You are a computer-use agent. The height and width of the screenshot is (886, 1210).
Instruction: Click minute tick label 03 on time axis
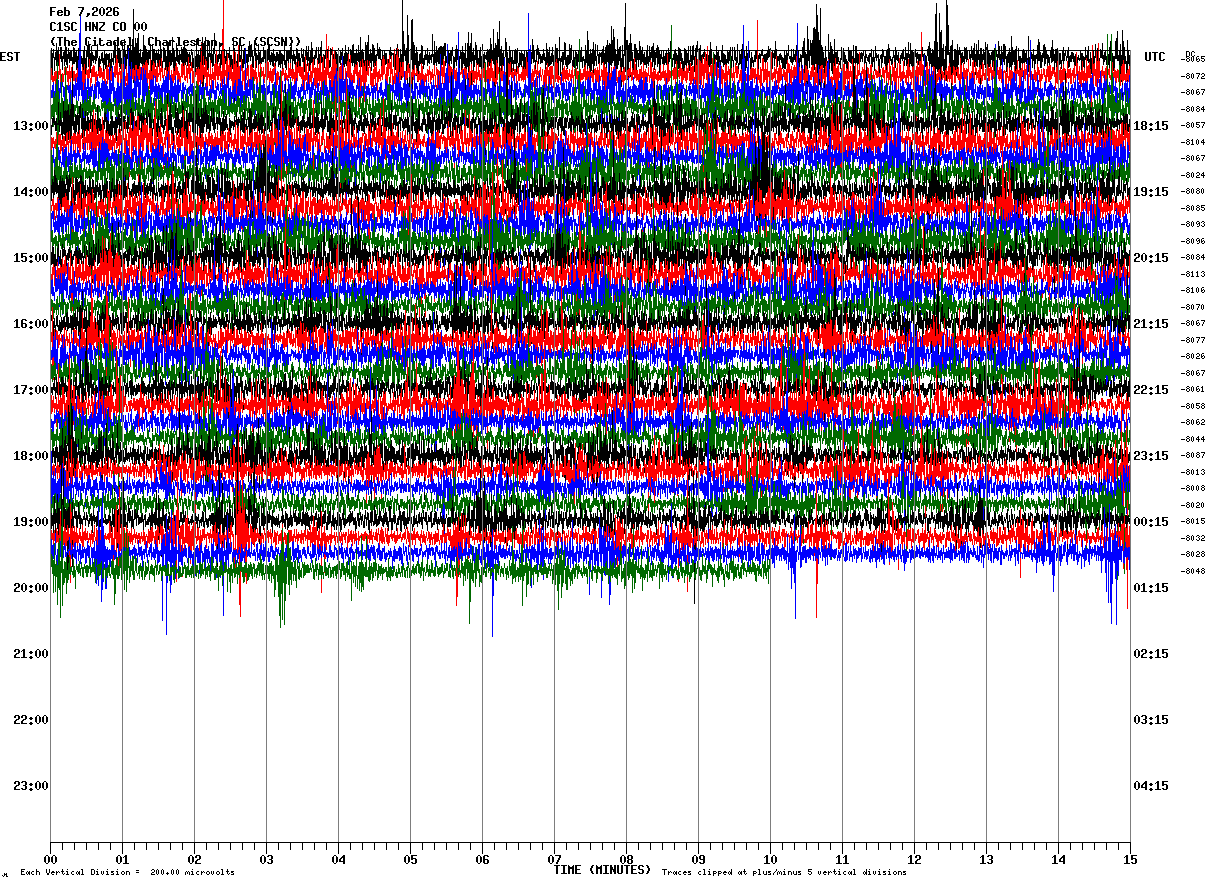pyautogui.click(x=266, y=859)
